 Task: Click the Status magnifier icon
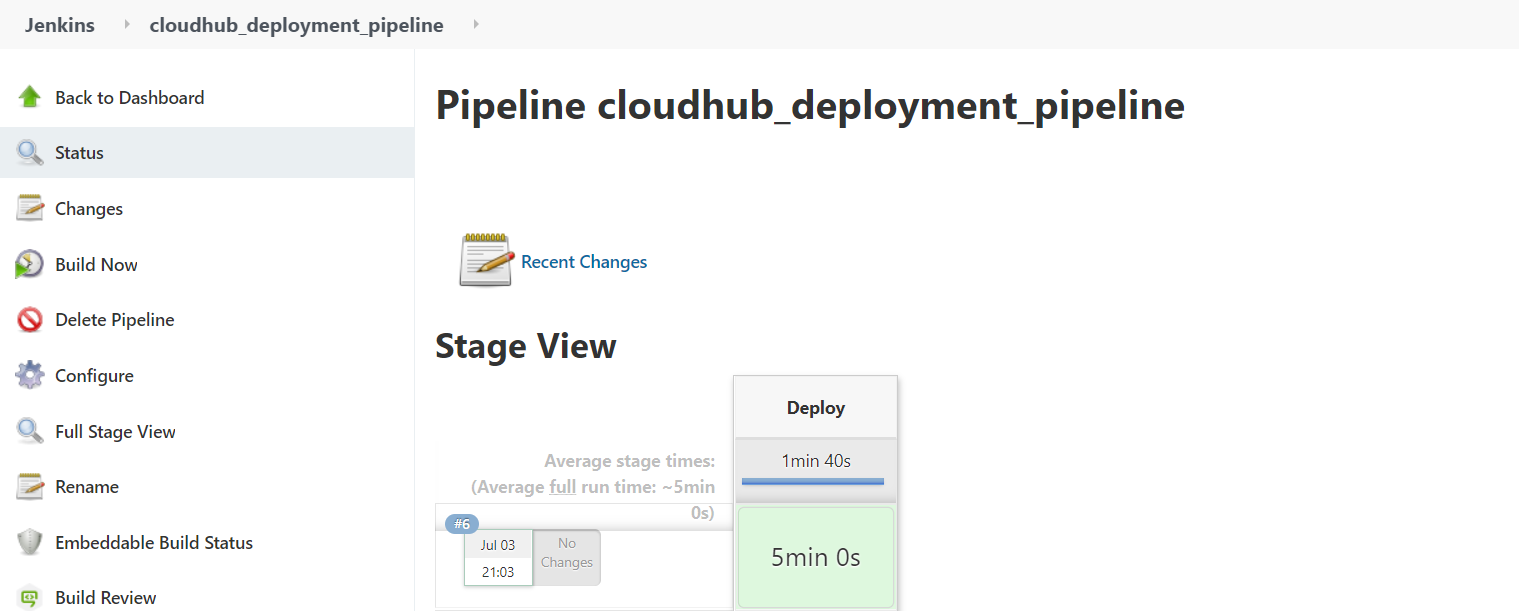pyautogui.click(x=30, y=153)
